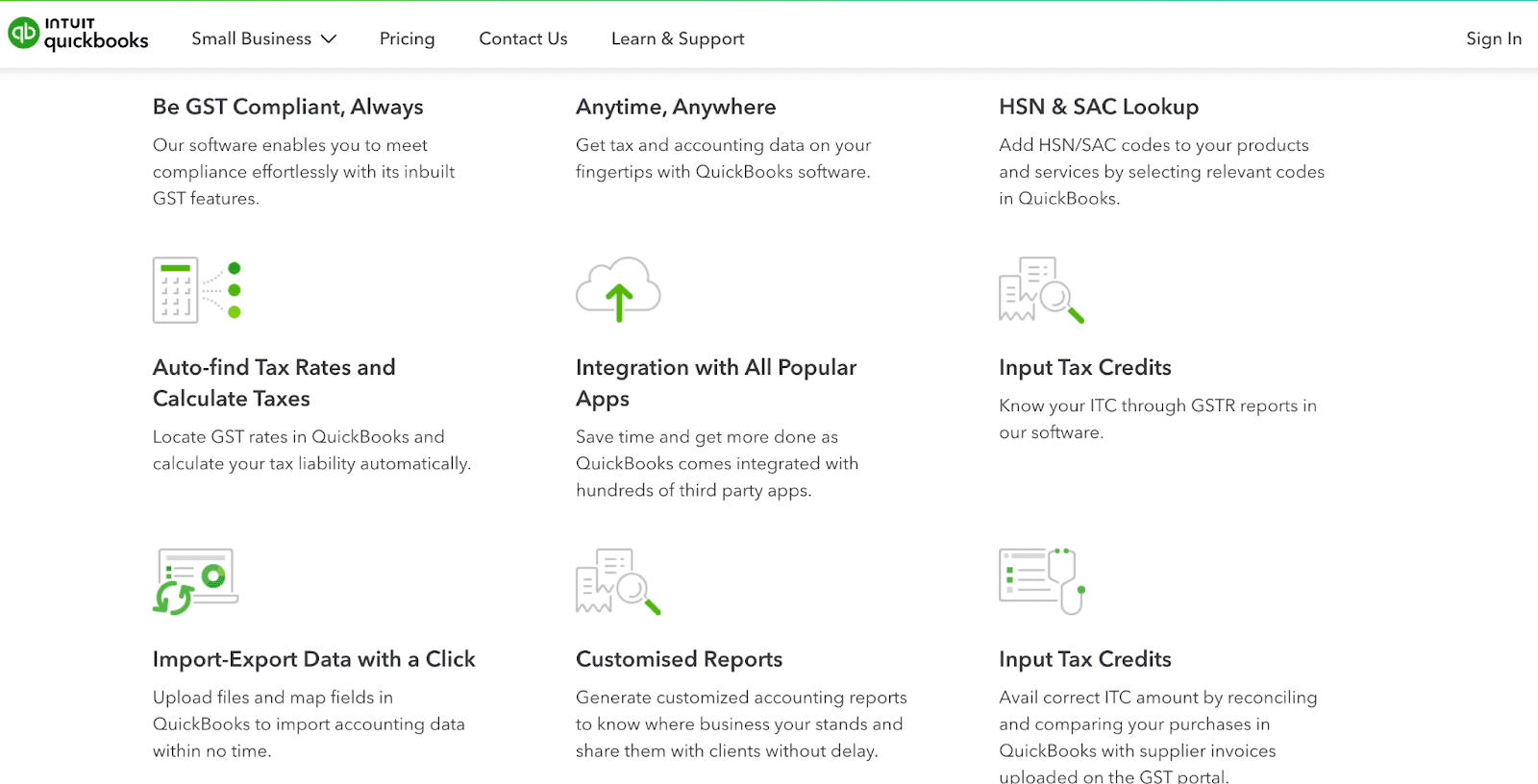1538x784 pixels.
Task: Click the Sign In link
Action: pos(1494,38)
